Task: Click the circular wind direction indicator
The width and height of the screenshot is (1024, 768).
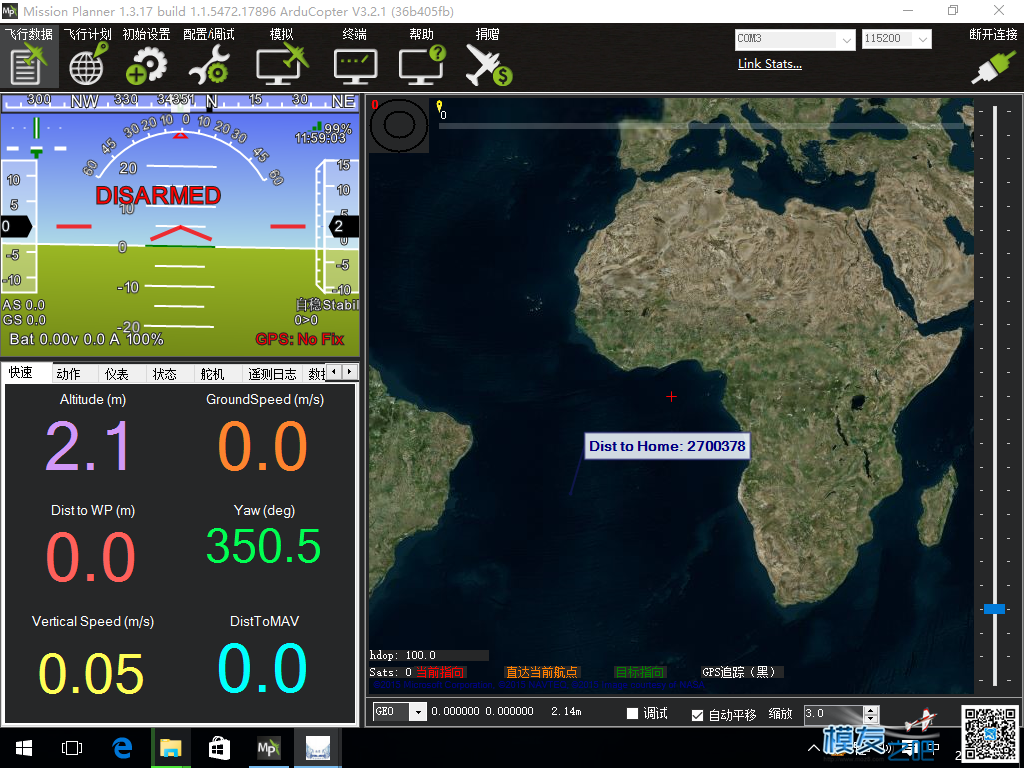Action: pyautogui.click(x=398, y=125)
